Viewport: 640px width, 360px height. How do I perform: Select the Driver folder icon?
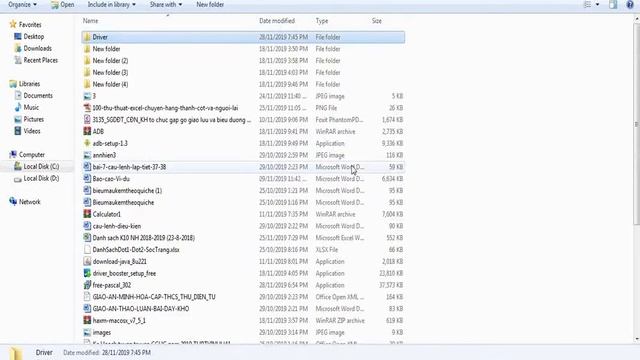coord(87,37)
